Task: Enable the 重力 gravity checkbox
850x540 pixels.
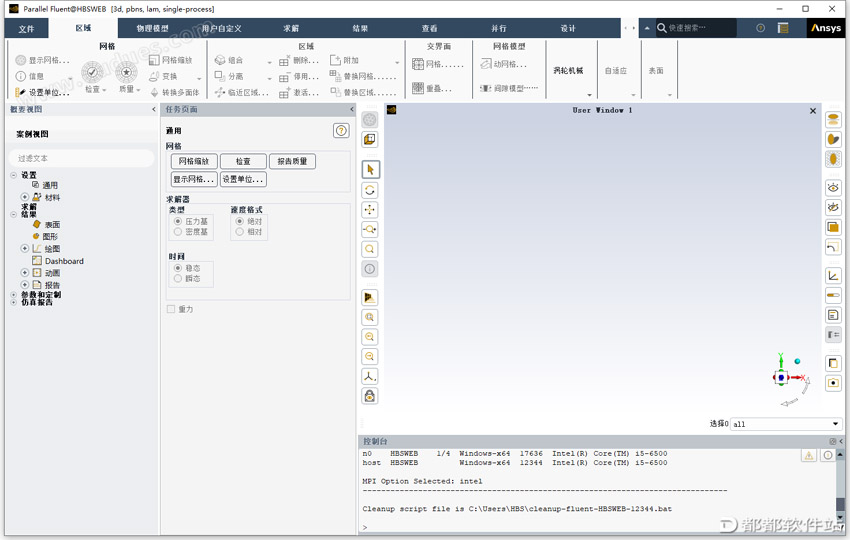Action: click(171, 309)
